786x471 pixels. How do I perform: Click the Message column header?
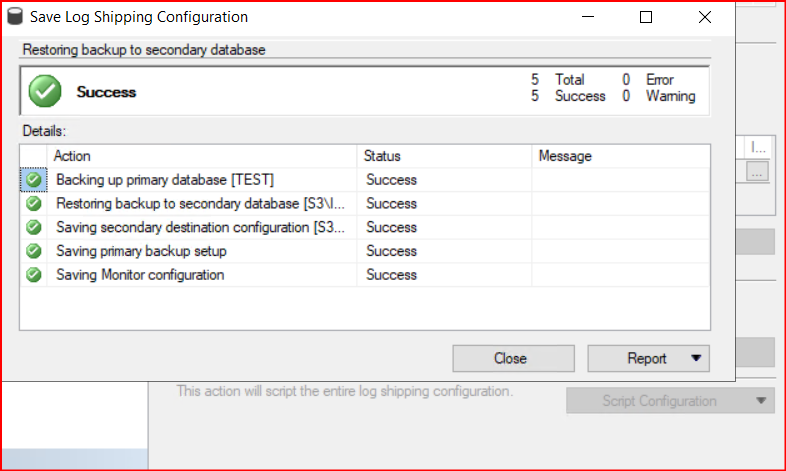(620, 156)
